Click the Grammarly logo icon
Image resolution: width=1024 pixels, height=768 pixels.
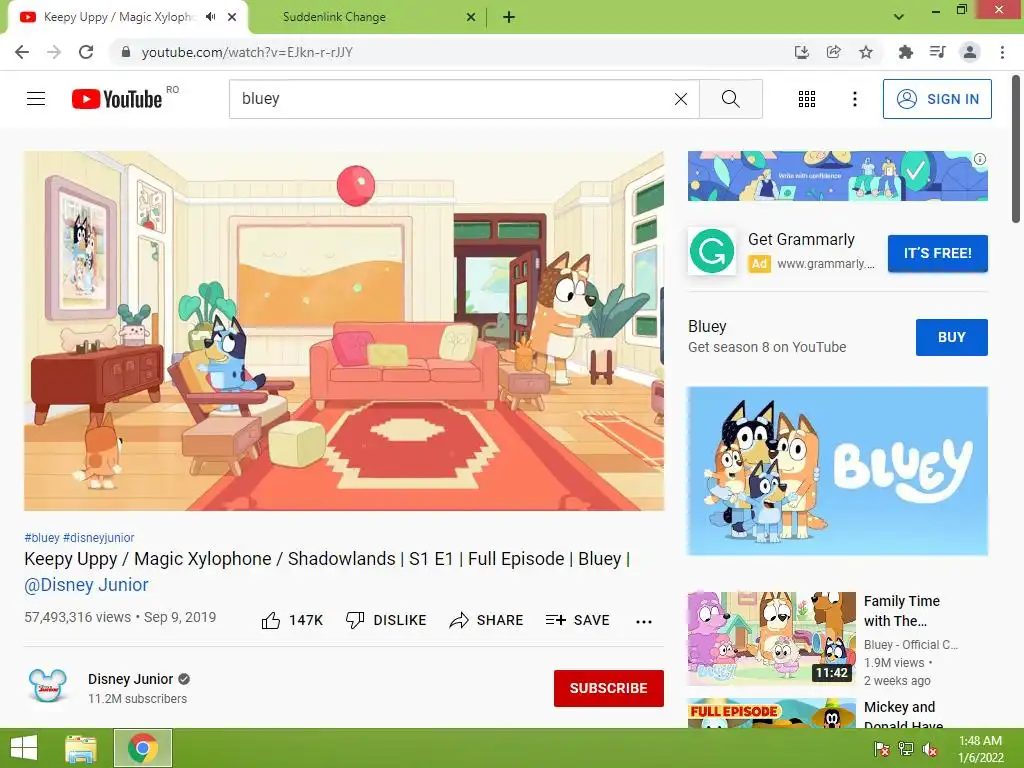click(711, 251)
